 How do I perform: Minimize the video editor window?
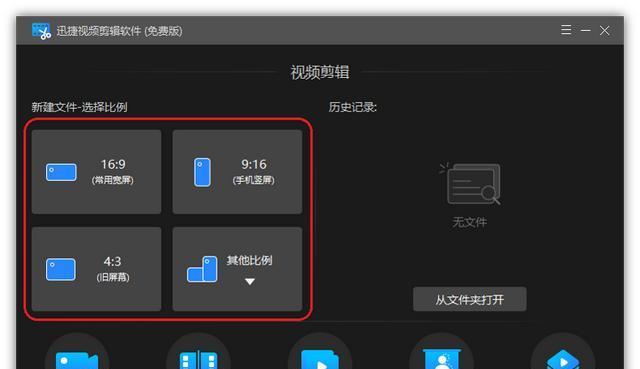click(x=585, y=30)
